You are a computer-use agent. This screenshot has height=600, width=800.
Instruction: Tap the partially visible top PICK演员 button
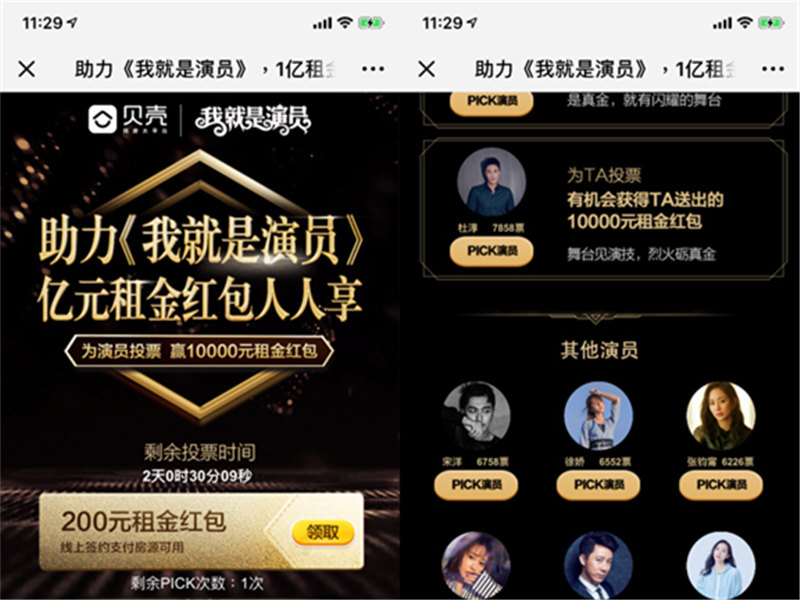[x=491, y=103]
